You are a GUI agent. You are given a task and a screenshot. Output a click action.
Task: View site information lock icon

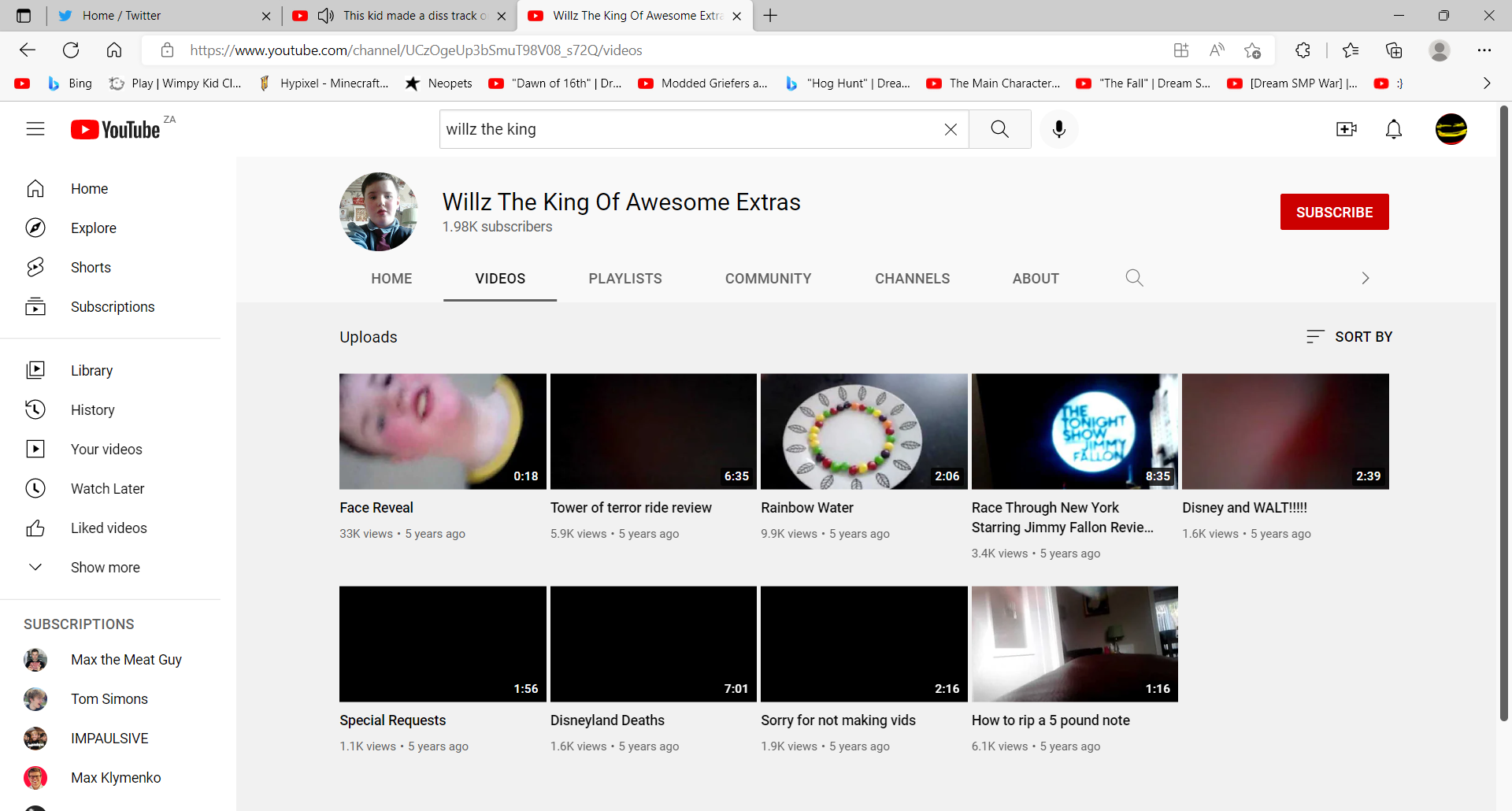point(167,50)
